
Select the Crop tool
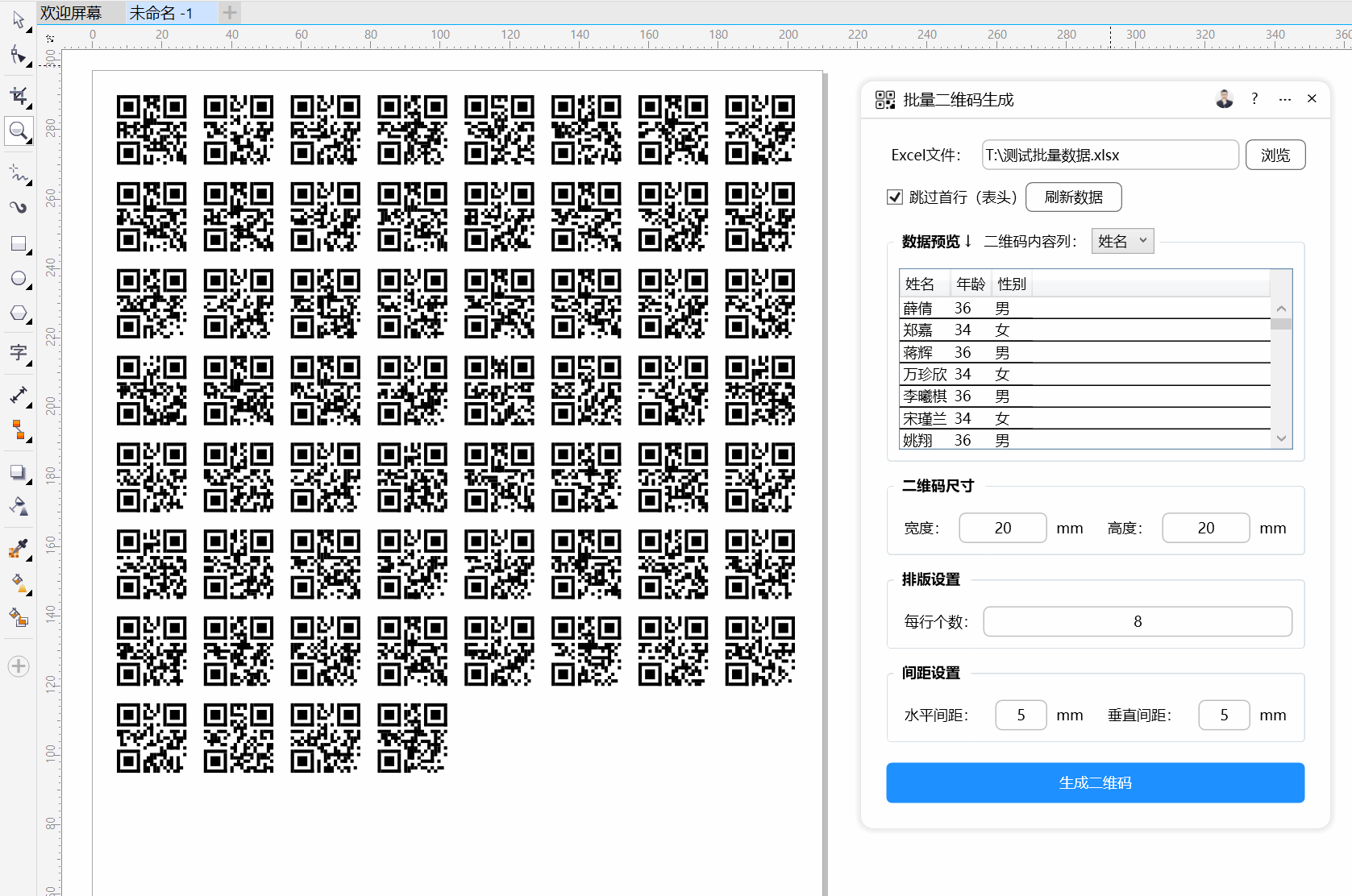18,96
